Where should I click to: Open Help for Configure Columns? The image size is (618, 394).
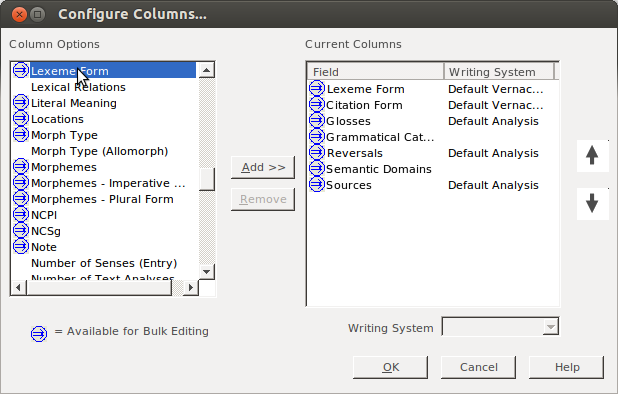tap(566, 367)
